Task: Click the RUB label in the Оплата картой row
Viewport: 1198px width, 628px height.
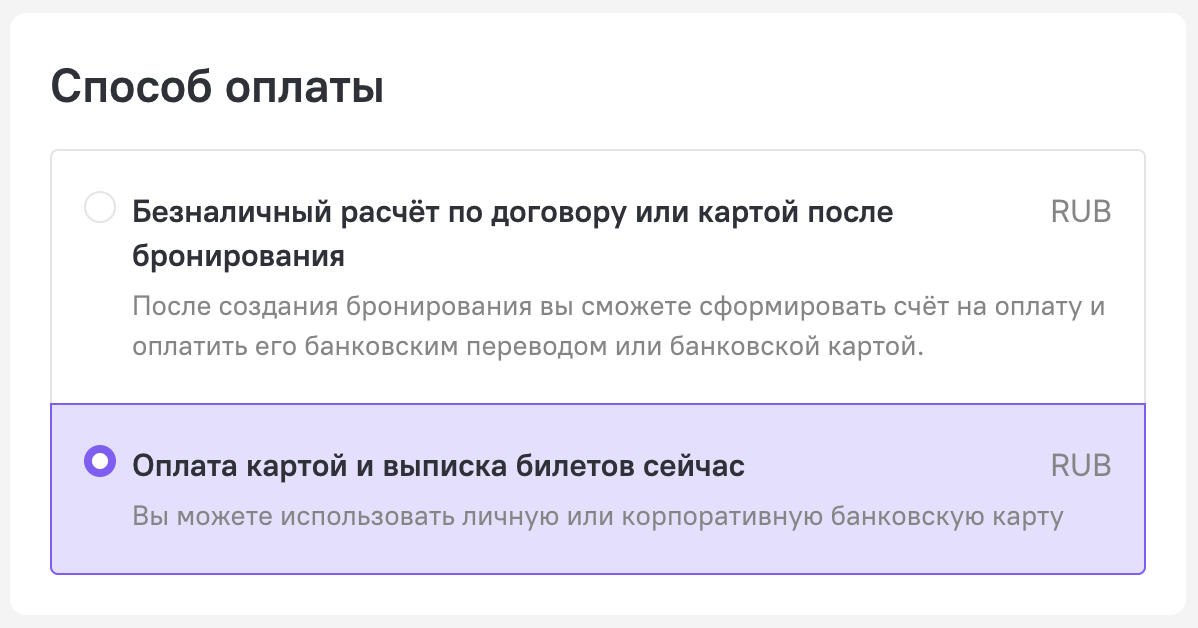Action: coord(1080,465)
